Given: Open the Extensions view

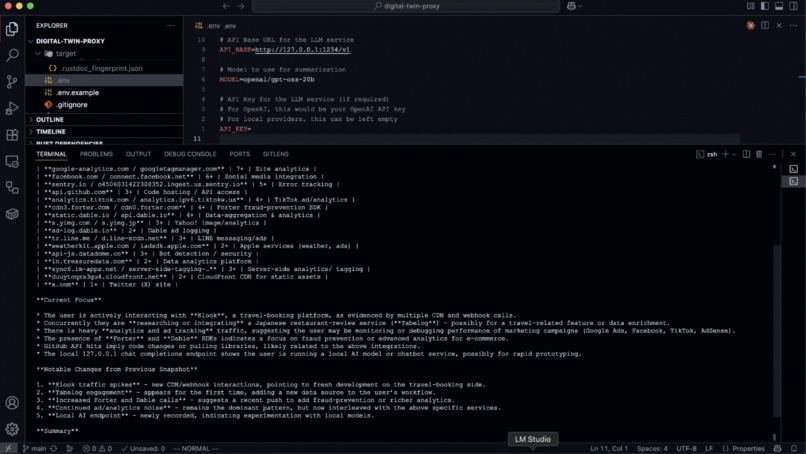Looking at the screenshot, I should coord(12,135).
